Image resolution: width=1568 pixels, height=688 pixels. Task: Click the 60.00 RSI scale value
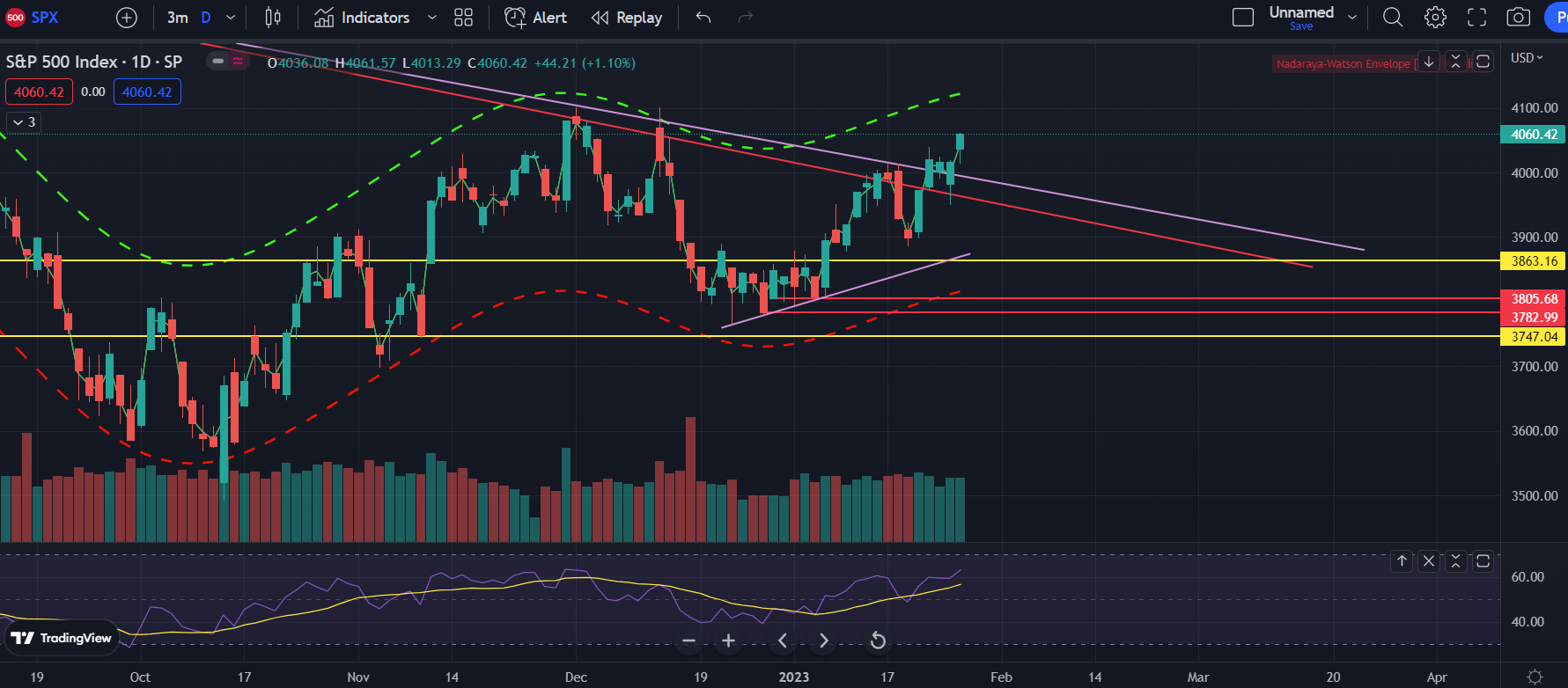(1528, 577)
